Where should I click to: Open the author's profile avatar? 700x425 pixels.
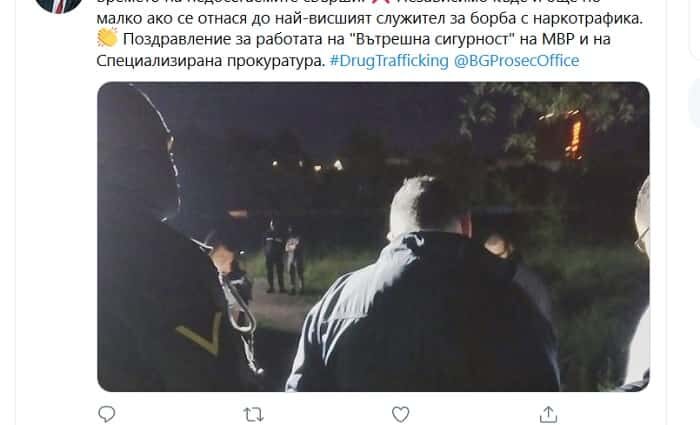pyautogui.click(x=58, y=5)
